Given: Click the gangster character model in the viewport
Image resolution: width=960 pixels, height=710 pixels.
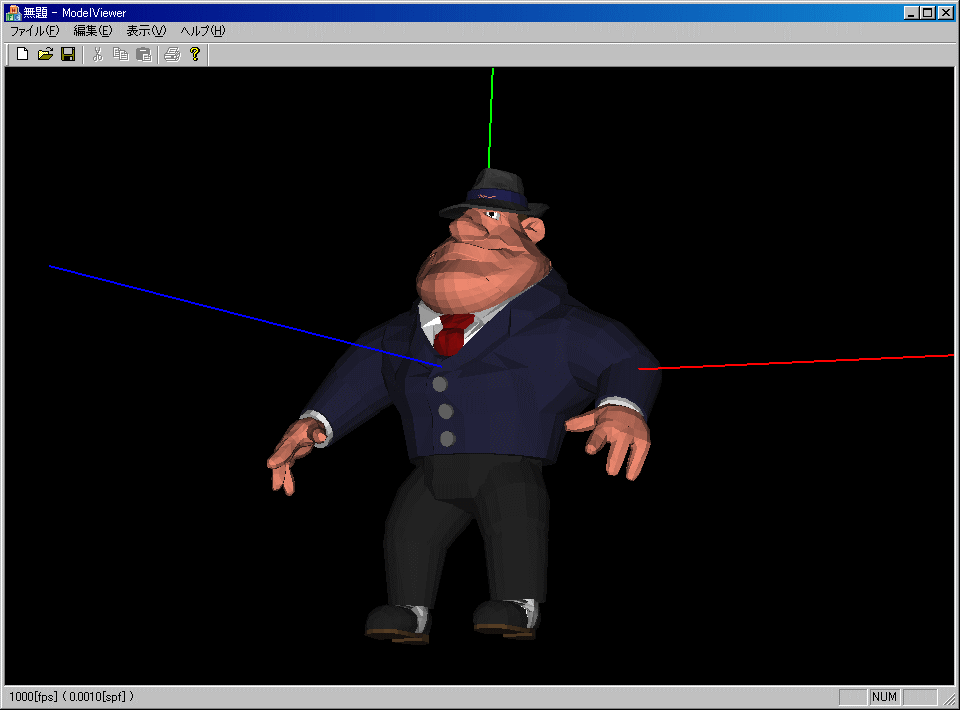Looking at the screenshot, I should [467, 405].
